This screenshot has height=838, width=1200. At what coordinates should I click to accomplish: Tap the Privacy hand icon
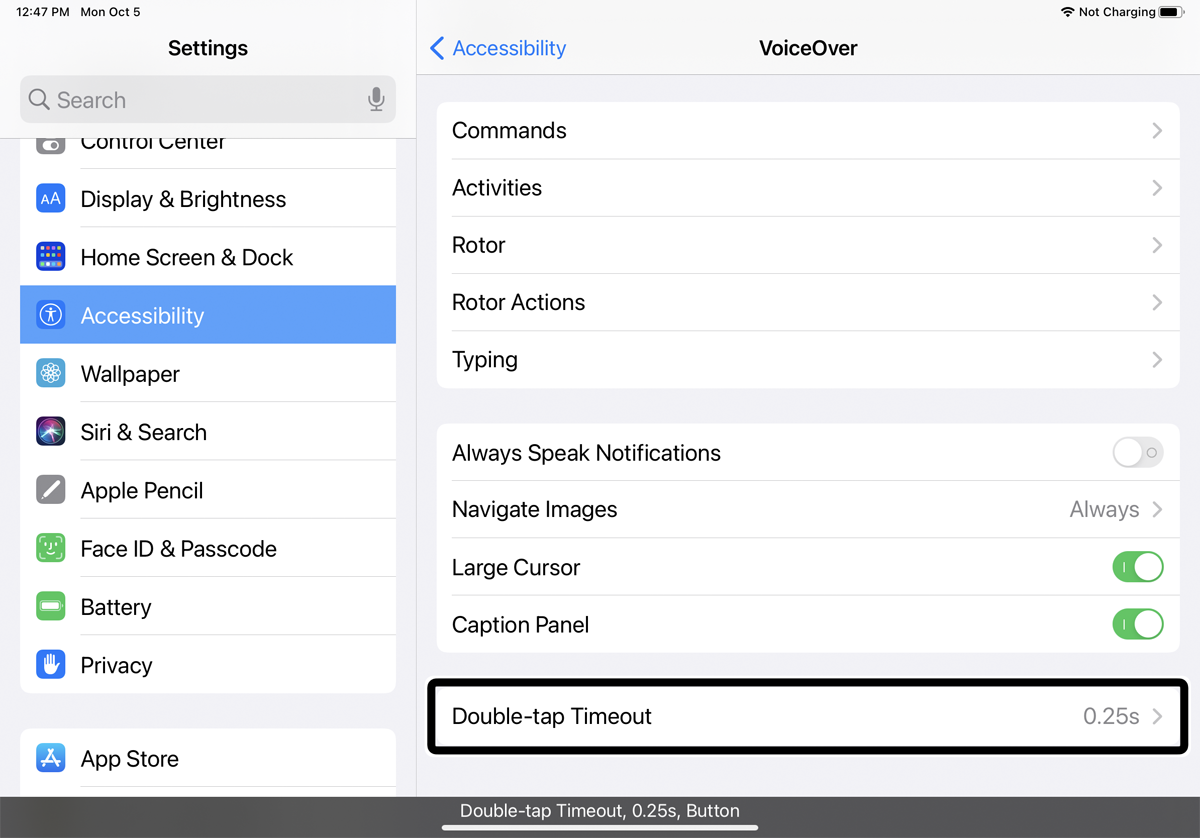tap(51, 665)
